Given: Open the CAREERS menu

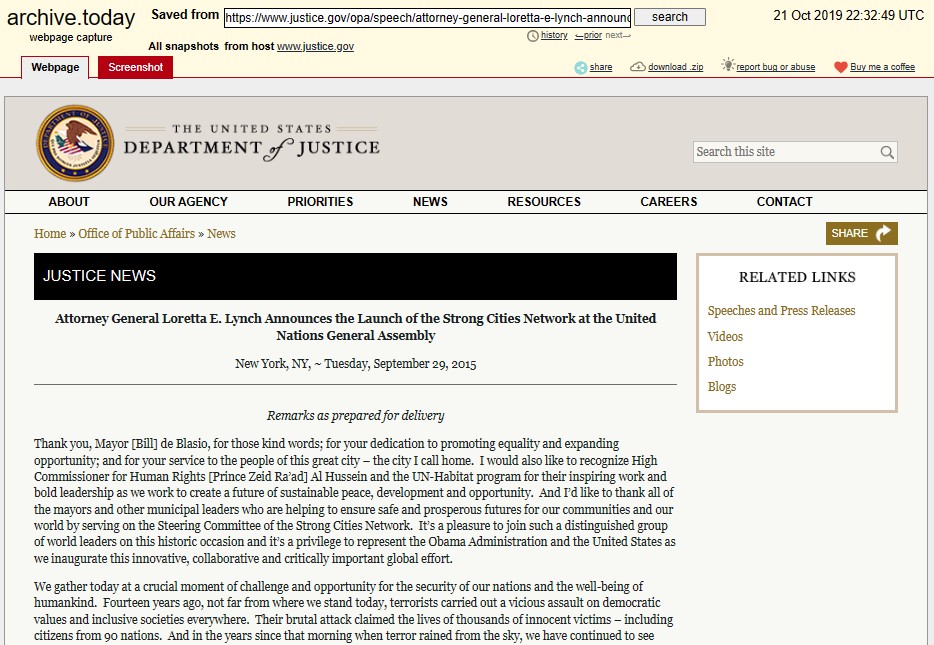Looking at the screenshot, I should tap(668, 202).
